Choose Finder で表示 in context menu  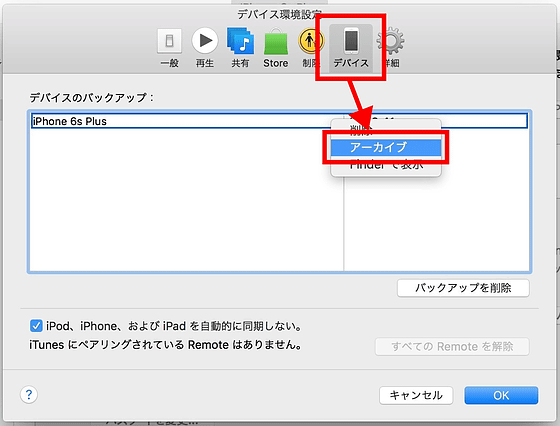tap(386, 165)
